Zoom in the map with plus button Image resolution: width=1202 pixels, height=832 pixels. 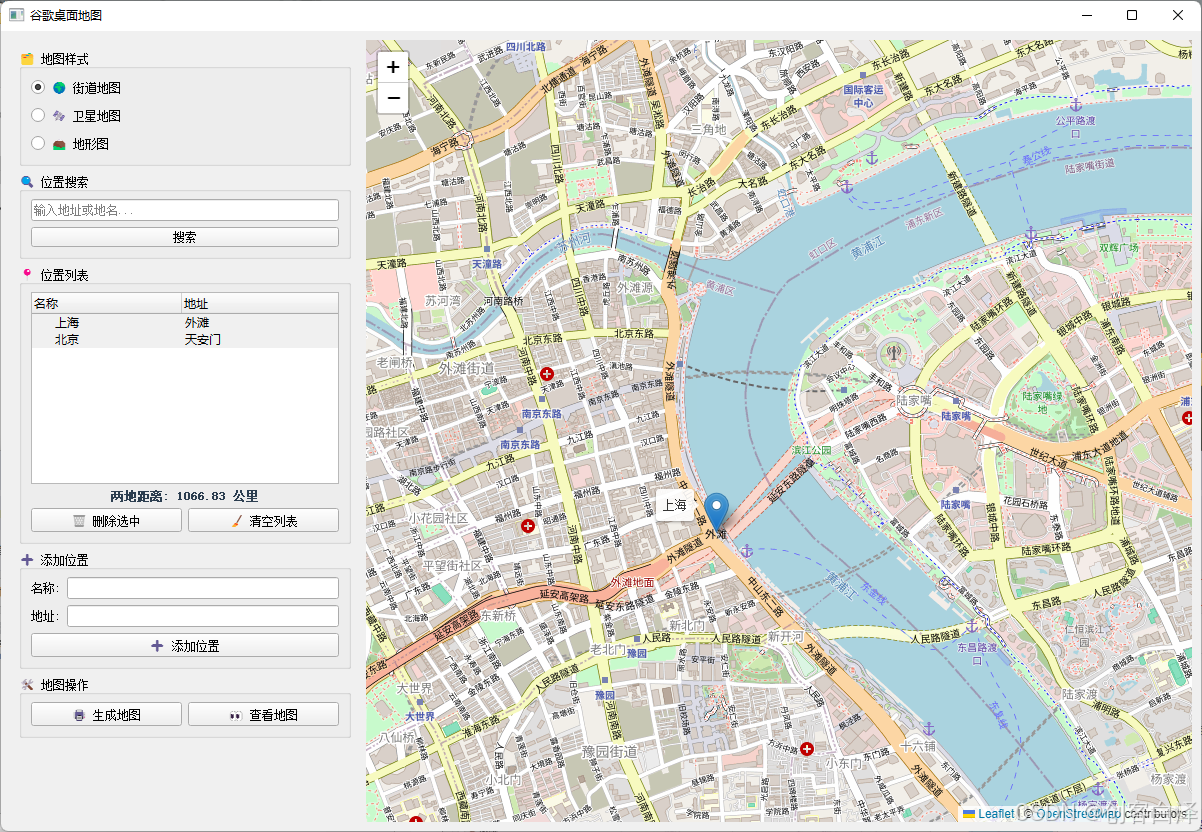[393, 67]
